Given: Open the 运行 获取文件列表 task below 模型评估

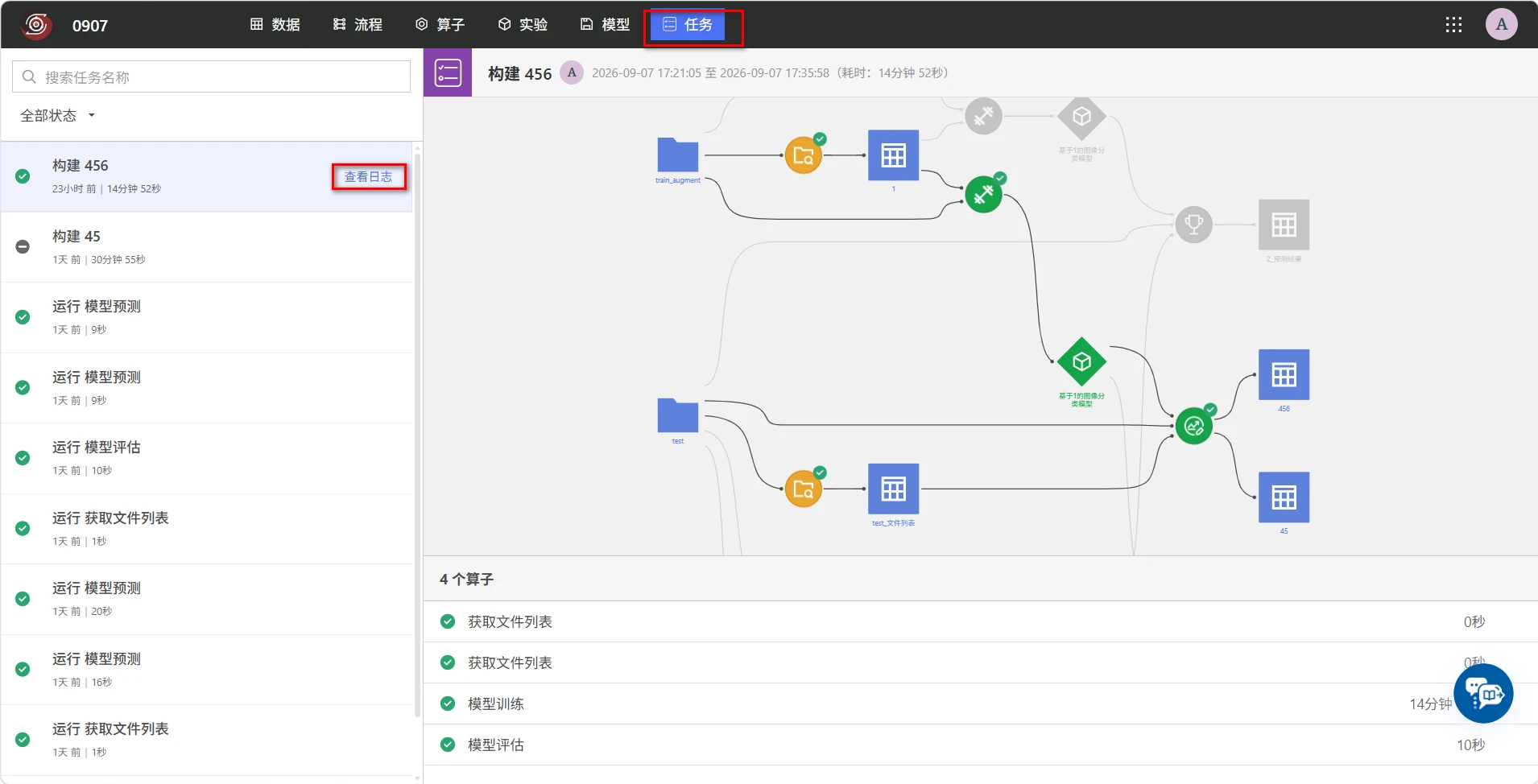Looking at the screenshot, I should pos(207,529).
